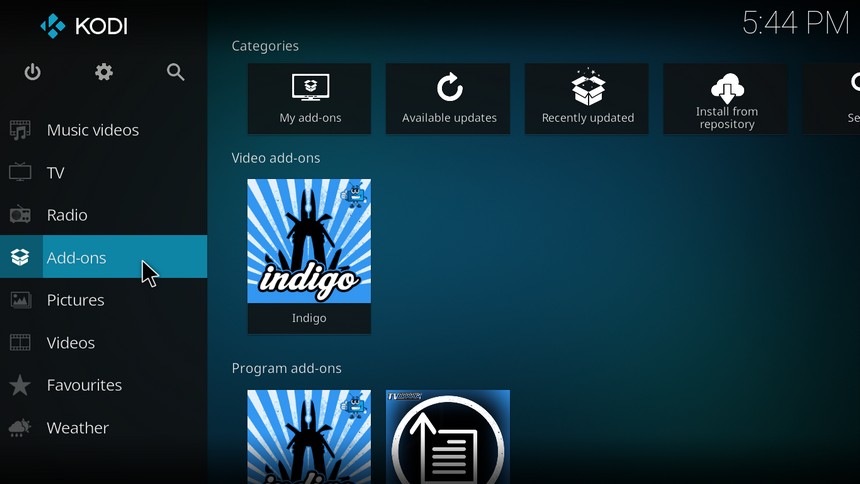Click the power icon in the sidebar
Image resolution: width=860 pixels, height=484 pixels.
(x=32, y=72)
